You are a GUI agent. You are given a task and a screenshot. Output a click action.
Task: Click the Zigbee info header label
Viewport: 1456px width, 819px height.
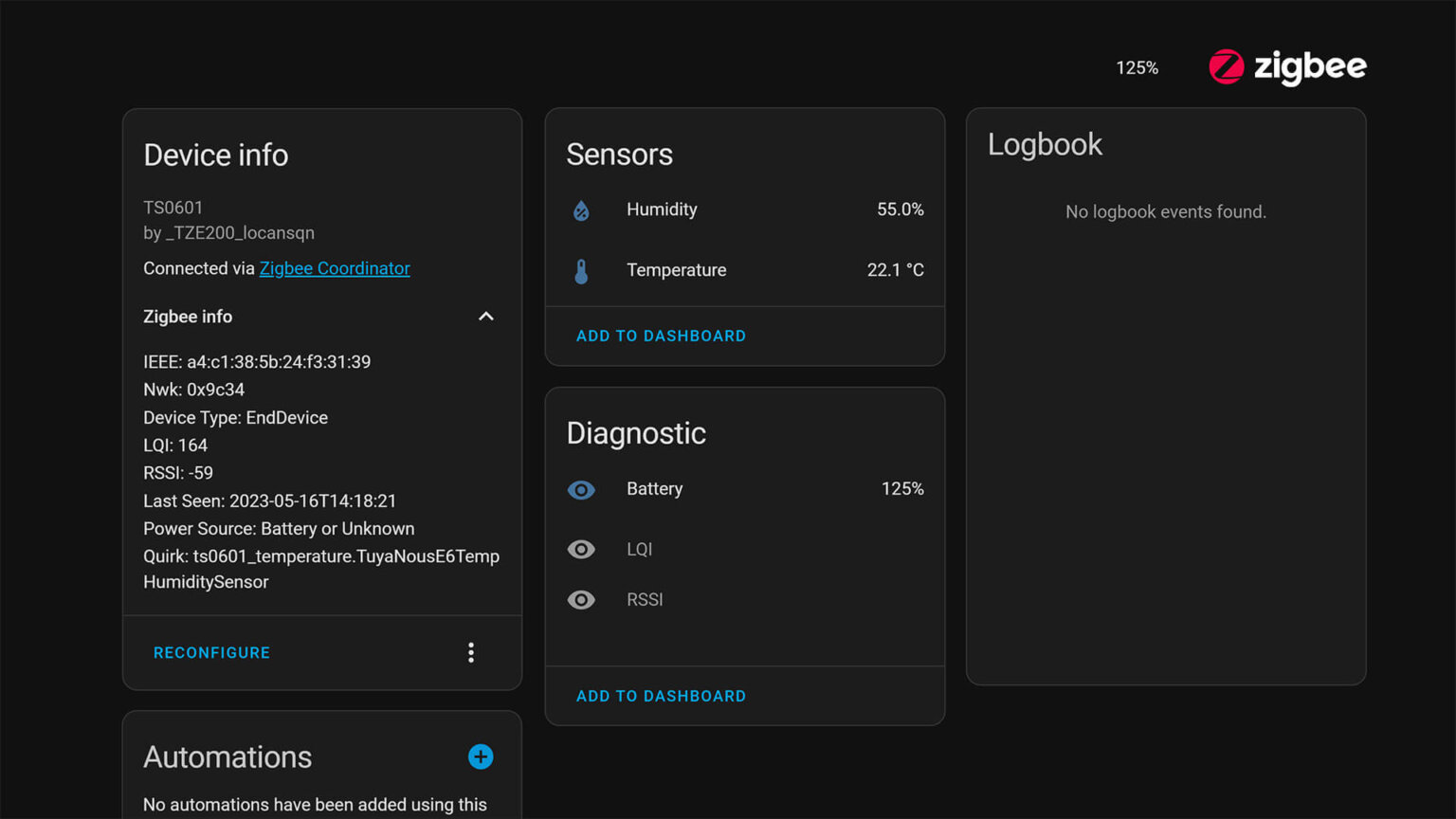(188, 317)
